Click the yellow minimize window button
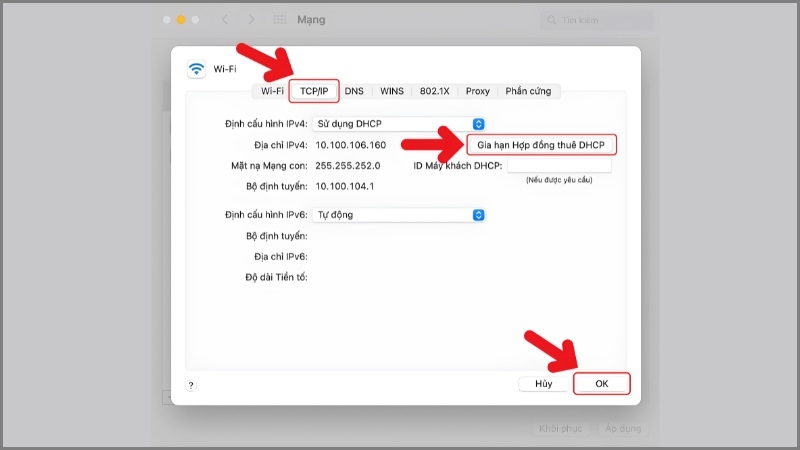Image resolution: width=800 pixels, height=450 pixels. click(181, 19)
